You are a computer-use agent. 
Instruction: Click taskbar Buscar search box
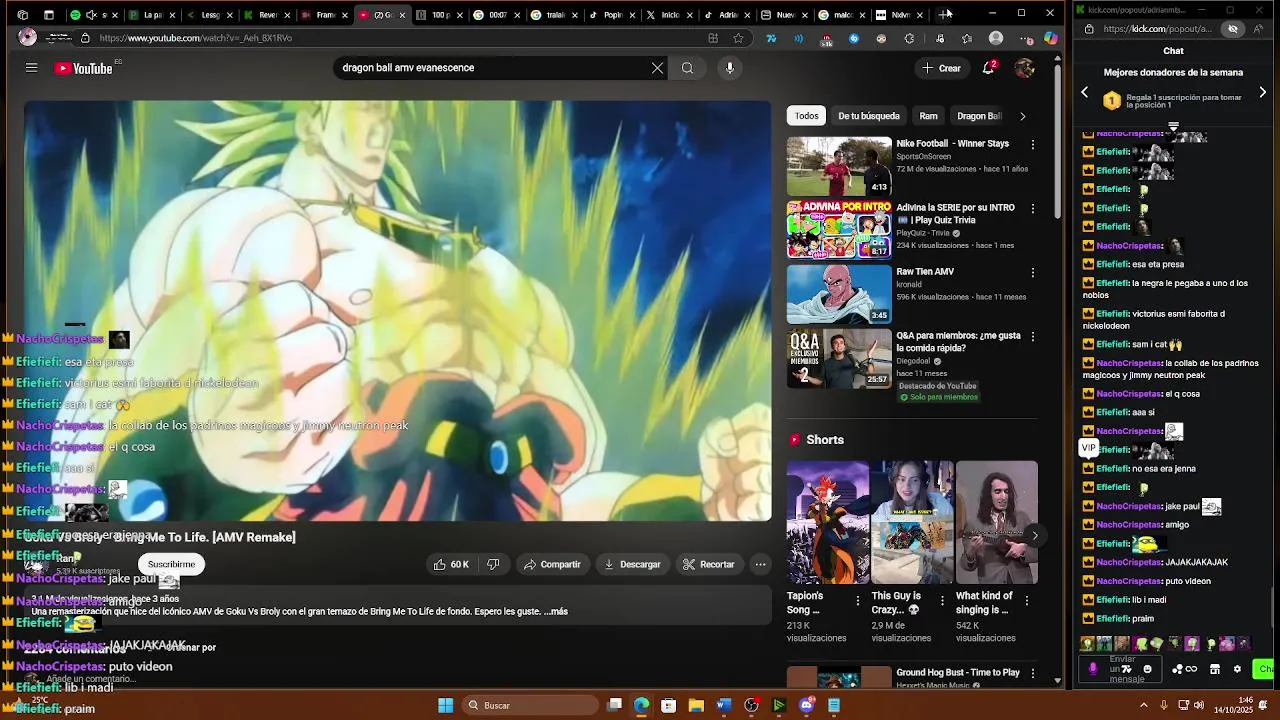click(530, 705)
